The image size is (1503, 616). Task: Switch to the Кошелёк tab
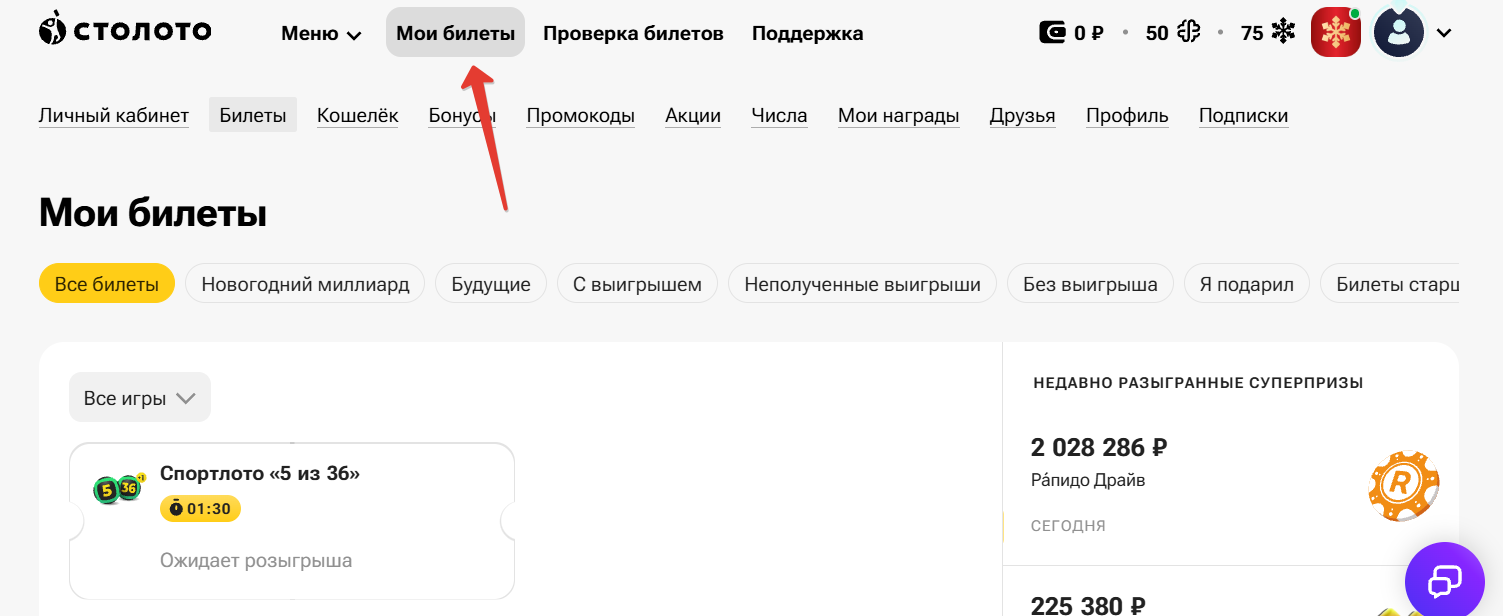click(357, 115)
